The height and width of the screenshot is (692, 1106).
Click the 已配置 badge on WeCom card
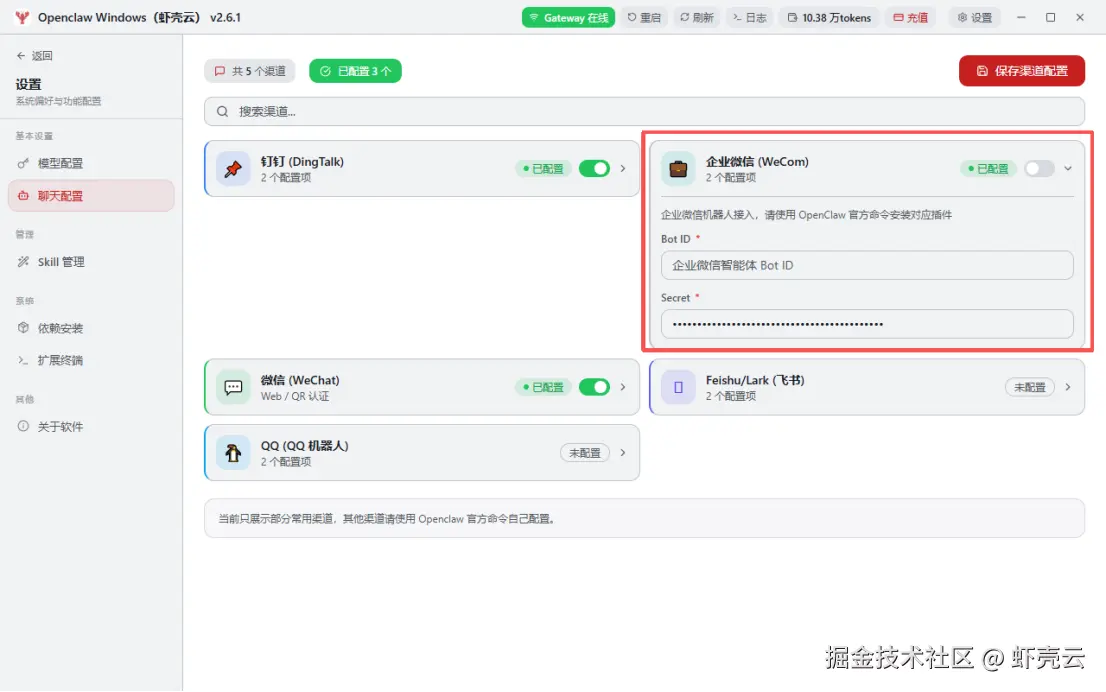point(988,169)
